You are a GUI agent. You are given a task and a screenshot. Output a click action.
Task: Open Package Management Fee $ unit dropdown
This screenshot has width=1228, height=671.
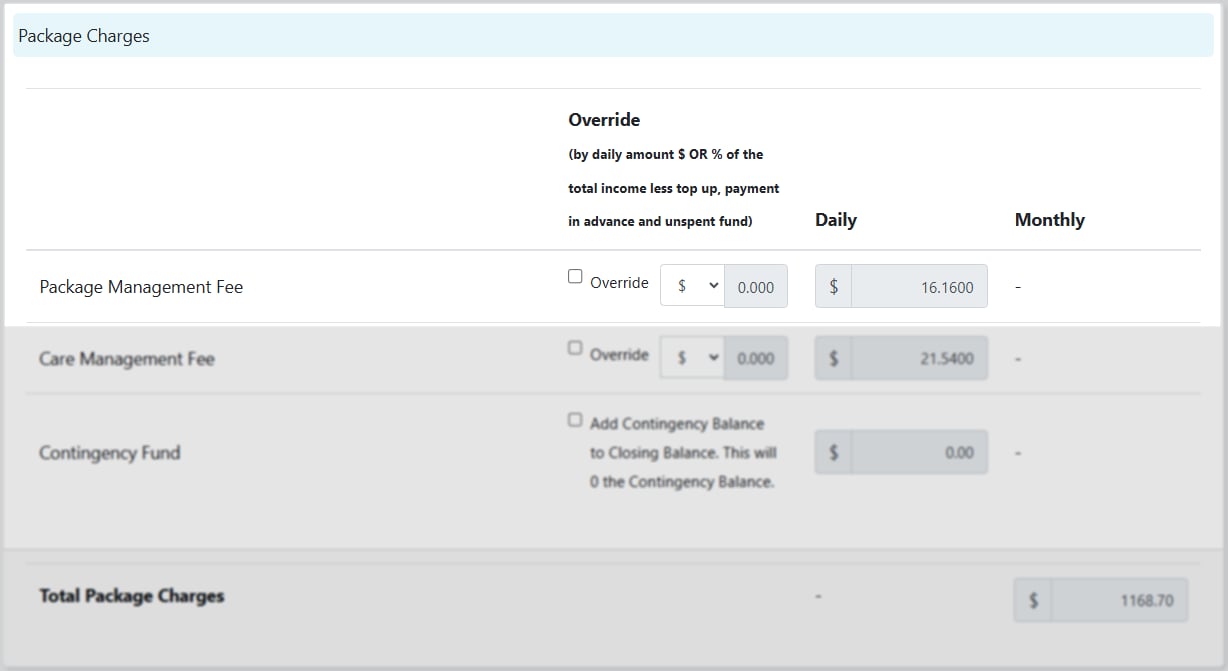692,286
